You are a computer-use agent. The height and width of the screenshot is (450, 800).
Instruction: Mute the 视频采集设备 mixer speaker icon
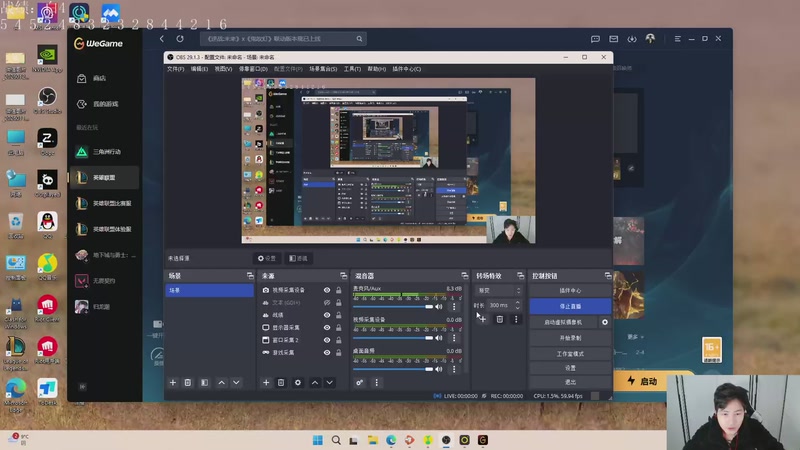(x=439, y=338)
